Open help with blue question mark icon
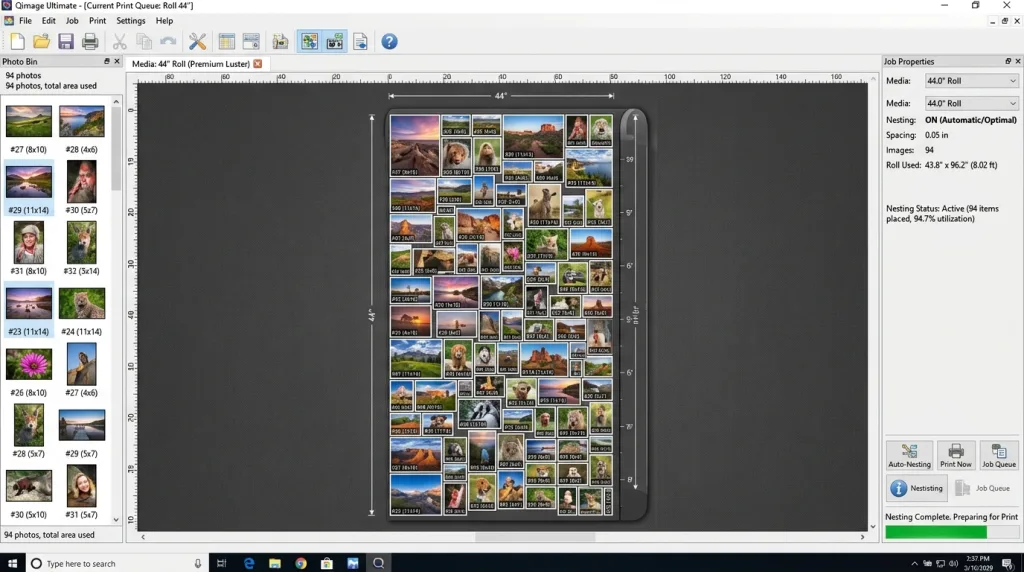Screen dimensions: 1024x572 click(x=389, y=42)
